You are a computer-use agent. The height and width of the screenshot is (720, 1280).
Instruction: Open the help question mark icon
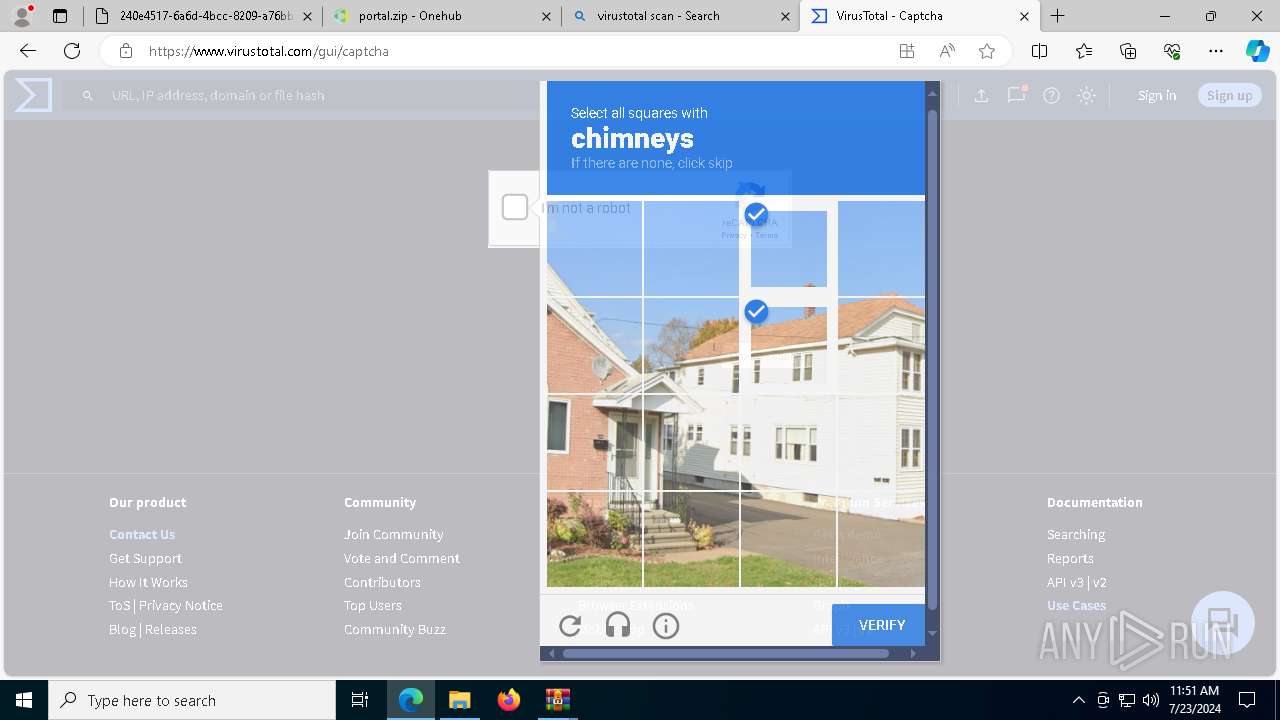1051,95
